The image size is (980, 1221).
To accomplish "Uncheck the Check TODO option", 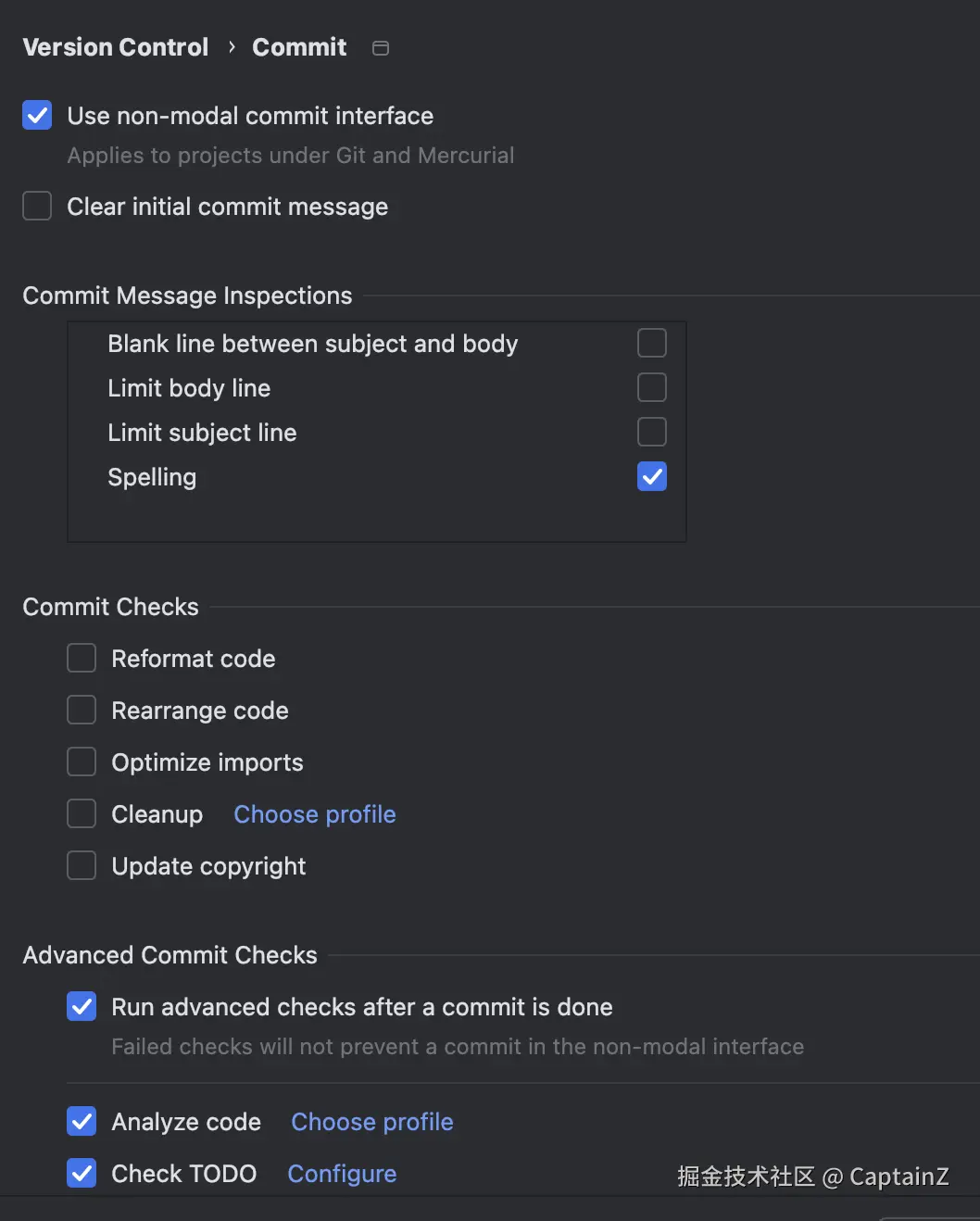I will pyautogui.click(x=82, y=1174).
